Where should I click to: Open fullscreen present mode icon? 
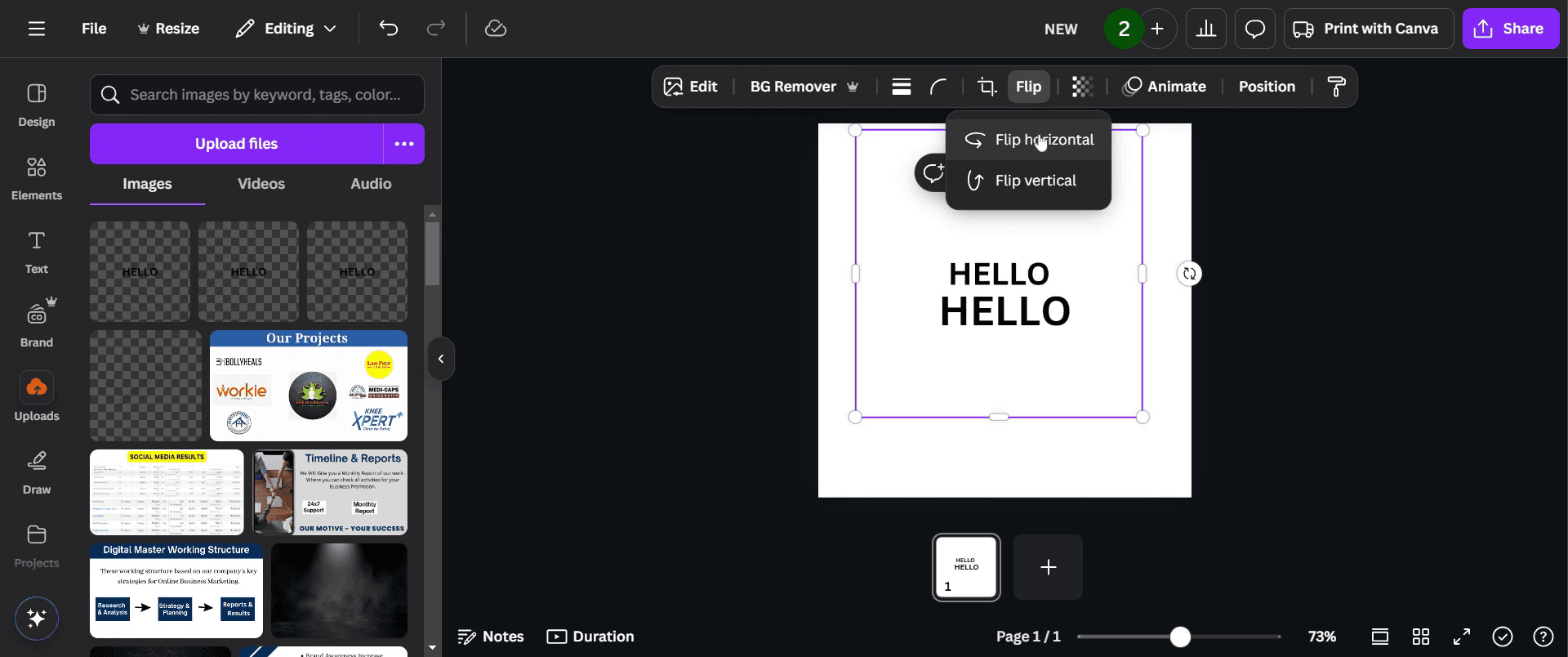coord(1462,637)
